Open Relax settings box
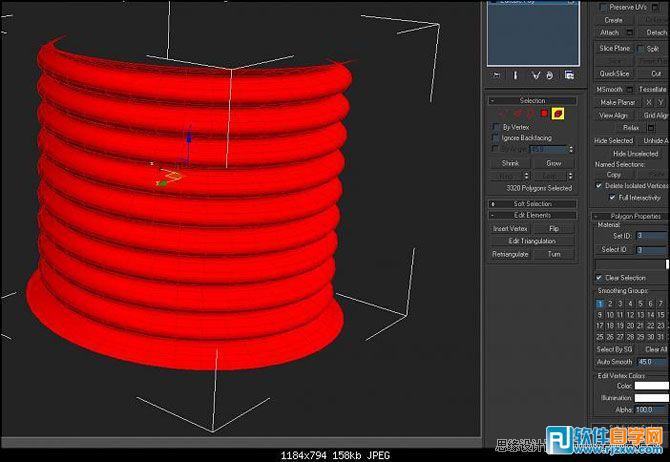This screenshot has width=670, height=462. click(650, 128)
